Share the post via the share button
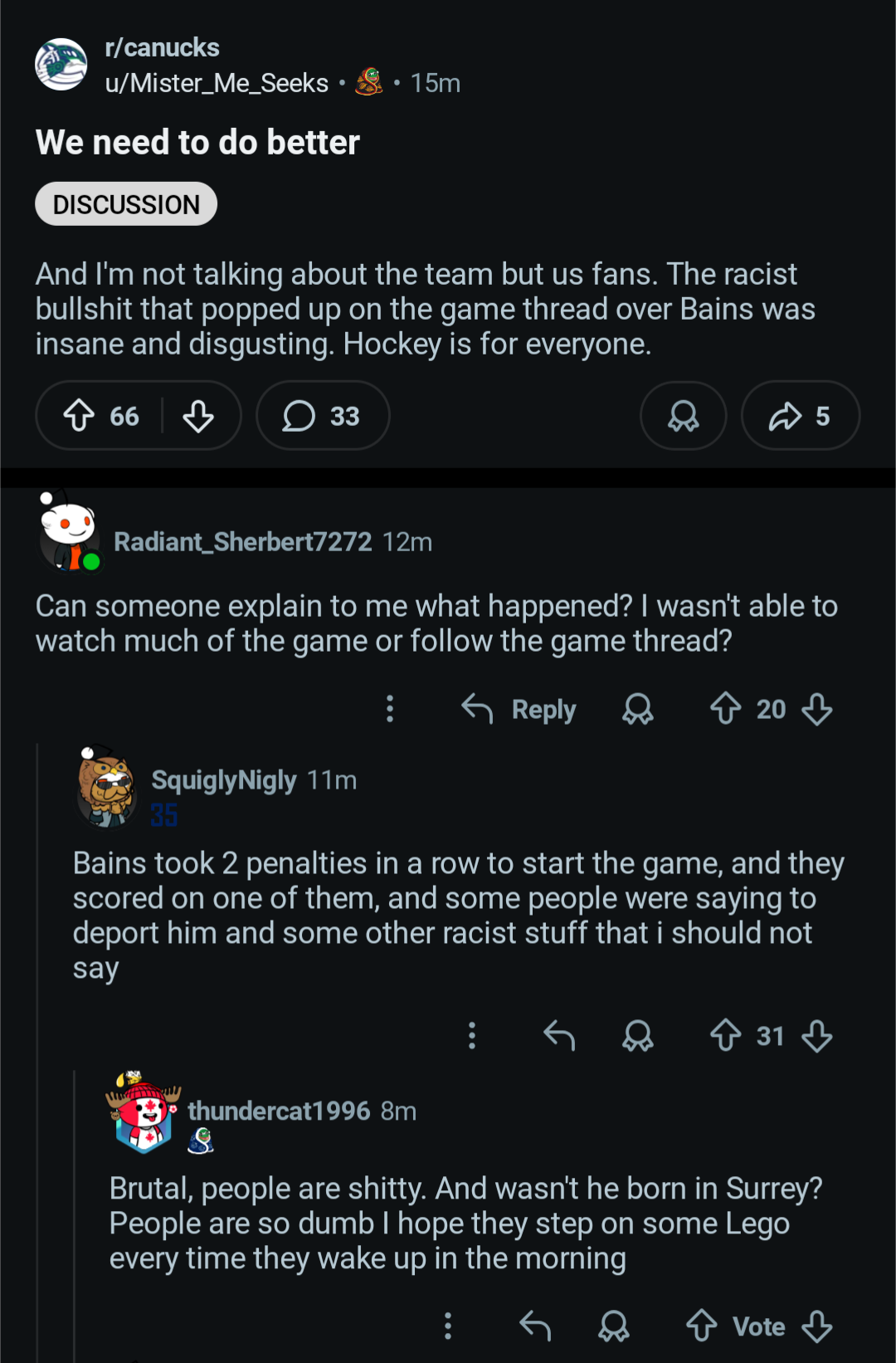This screenshot has width=896, height=1363. coord(800,416)
